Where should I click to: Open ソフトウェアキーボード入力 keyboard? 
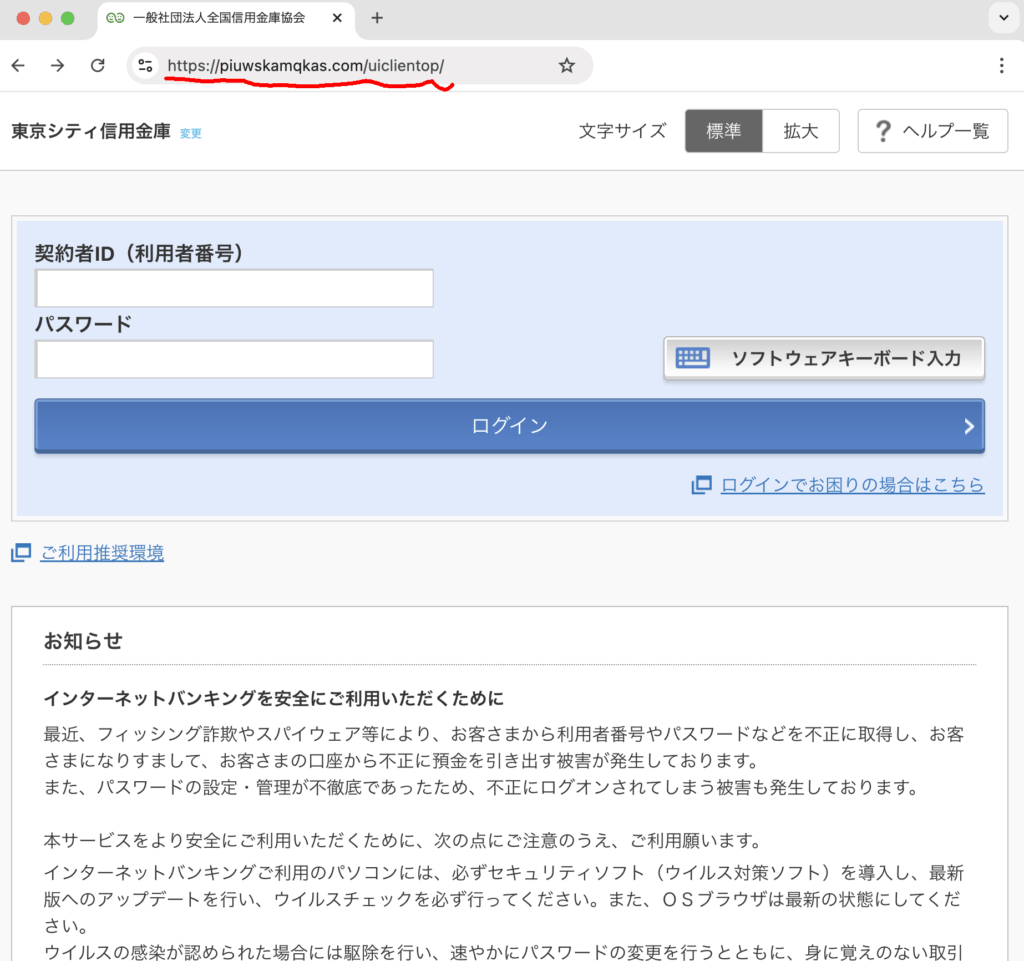coord(824,358)
